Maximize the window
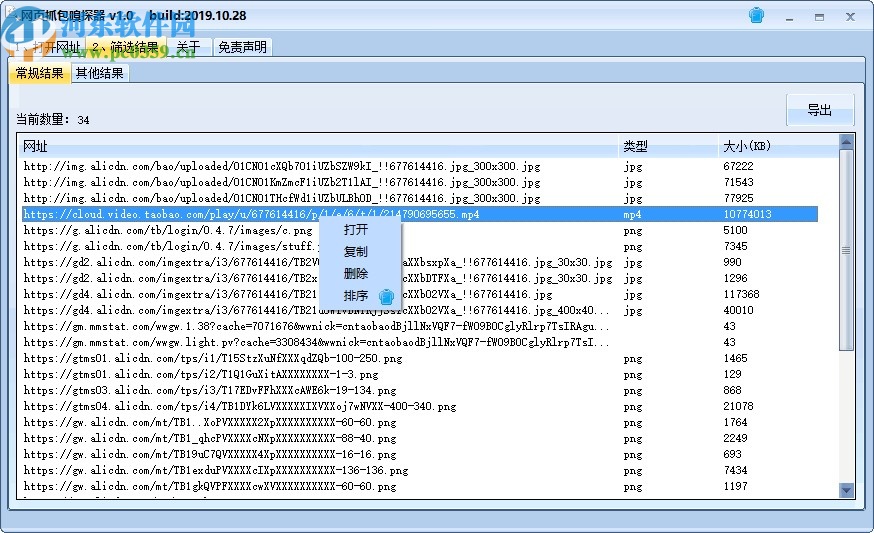 click(x=819, y=17)
